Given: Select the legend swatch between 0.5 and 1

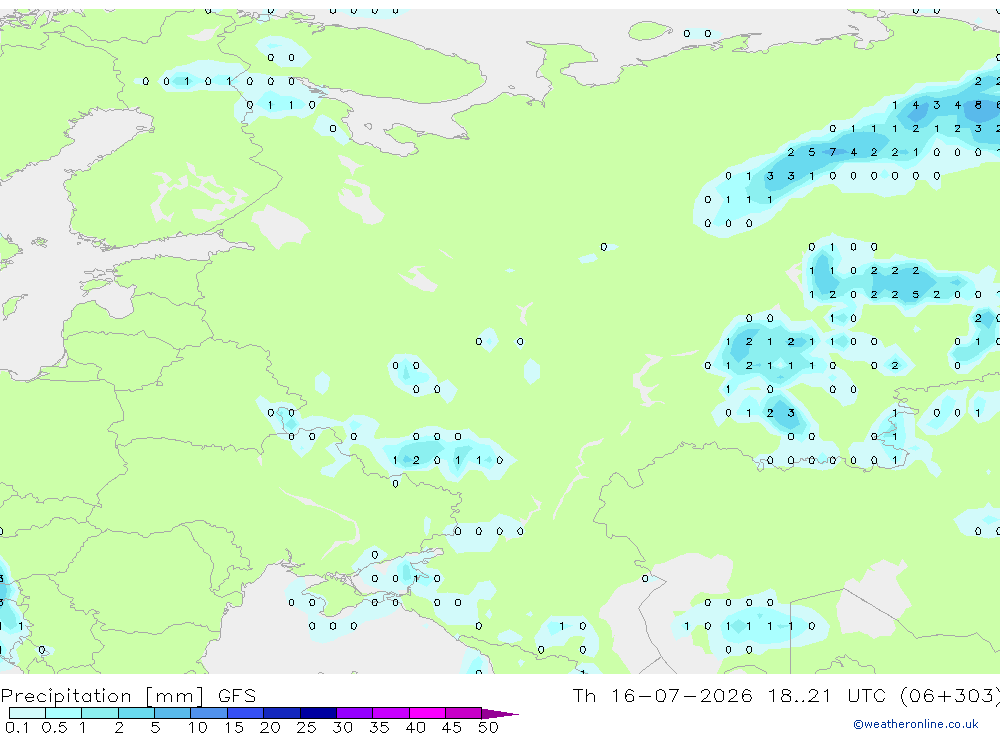Looking at the screenshot, I should pyautogui.click(x=64, y=713).
